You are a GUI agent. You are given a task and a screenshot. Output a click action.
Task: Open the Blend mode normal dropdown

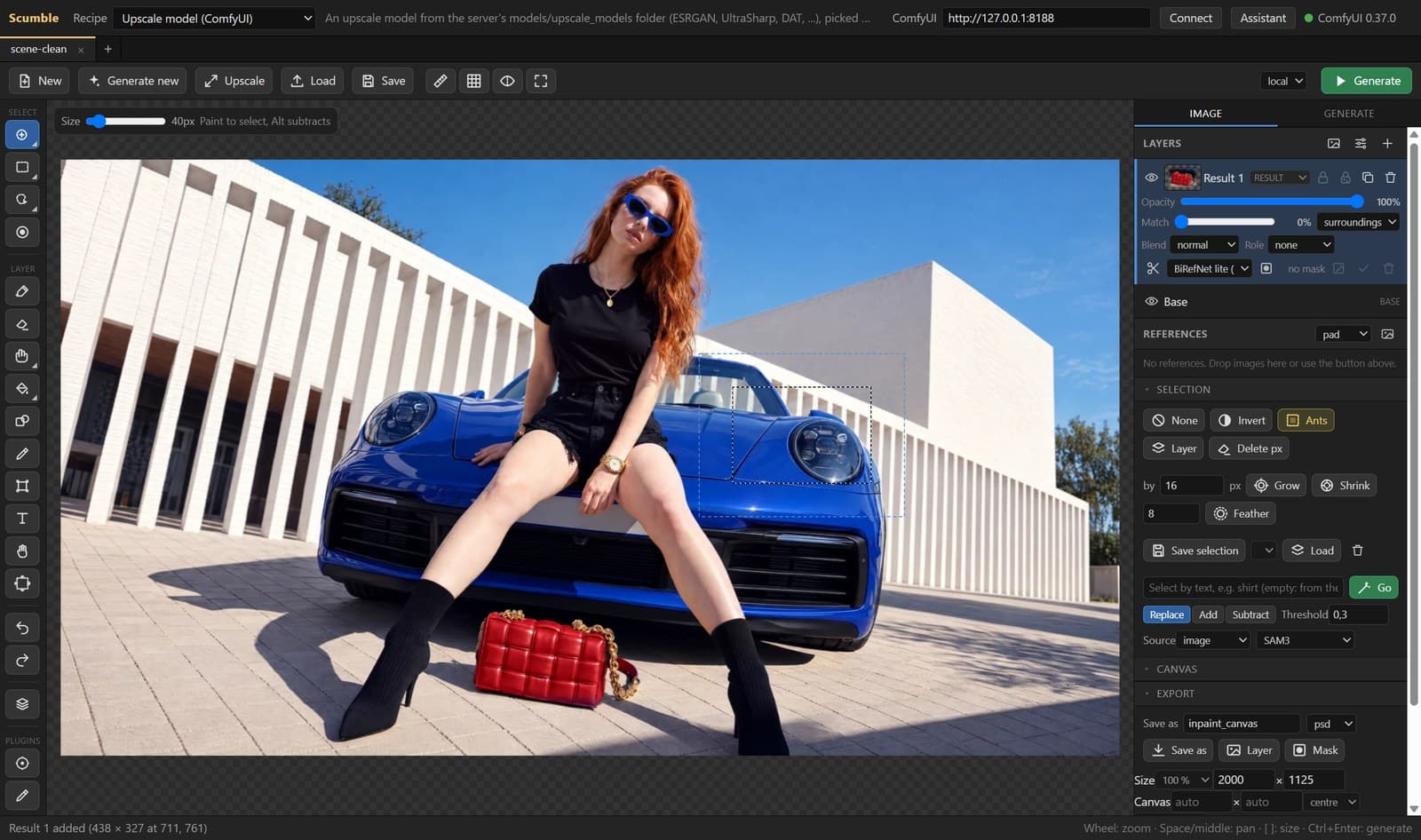point(1204,245)
